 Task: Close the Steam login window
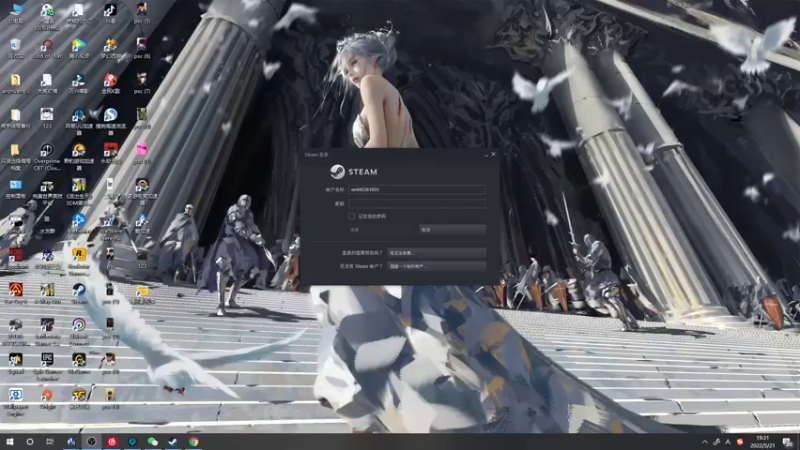click(493, 154)
